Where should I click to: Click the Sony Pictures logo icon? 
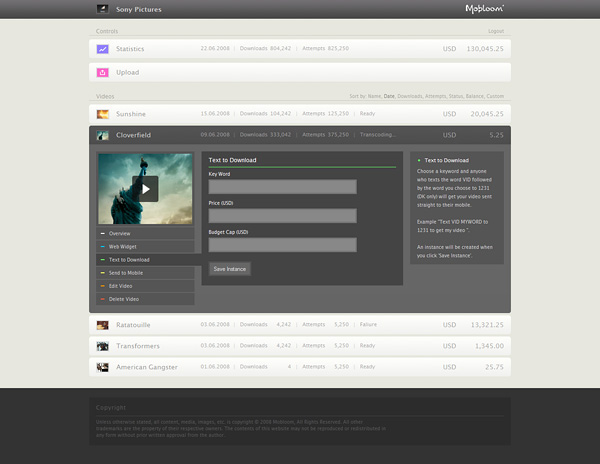(103, 9)
